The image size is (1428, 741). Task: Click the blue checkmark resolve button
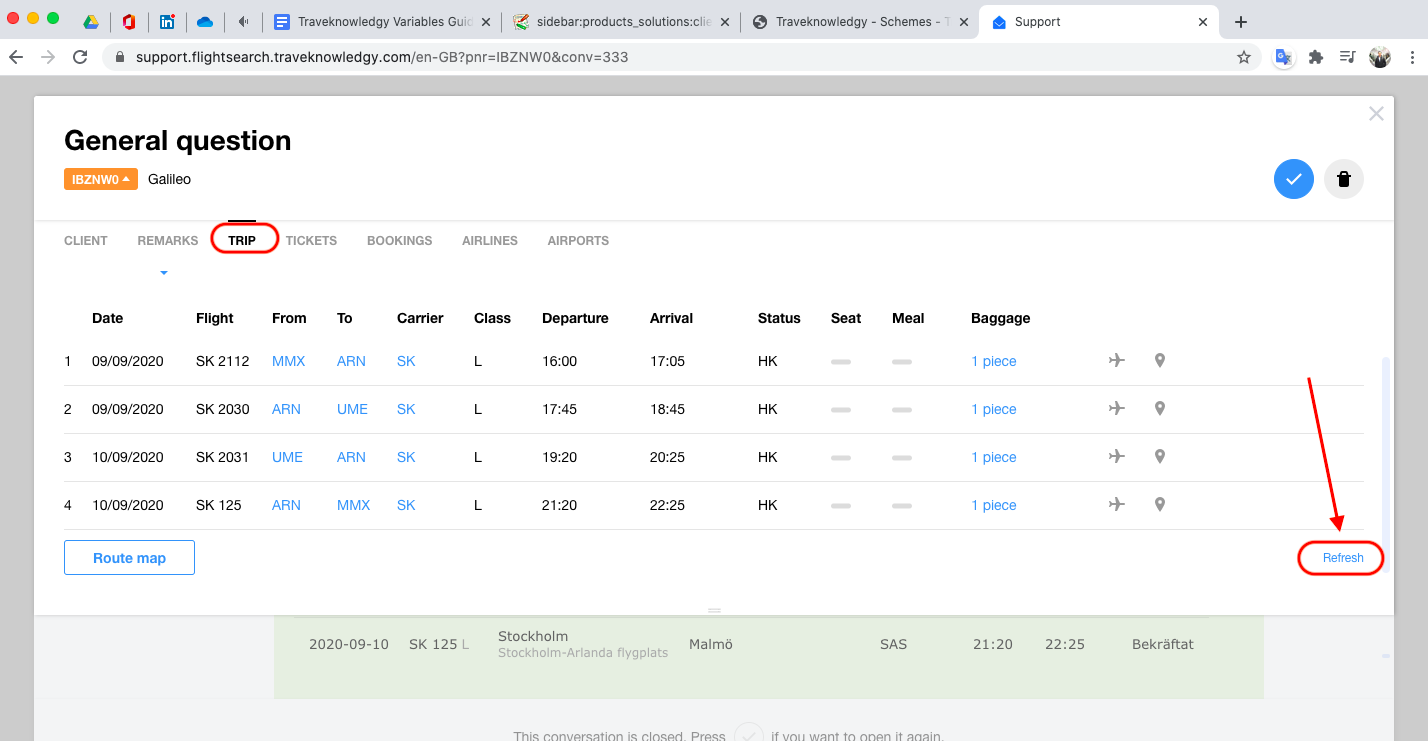[x=1293, y=179]
